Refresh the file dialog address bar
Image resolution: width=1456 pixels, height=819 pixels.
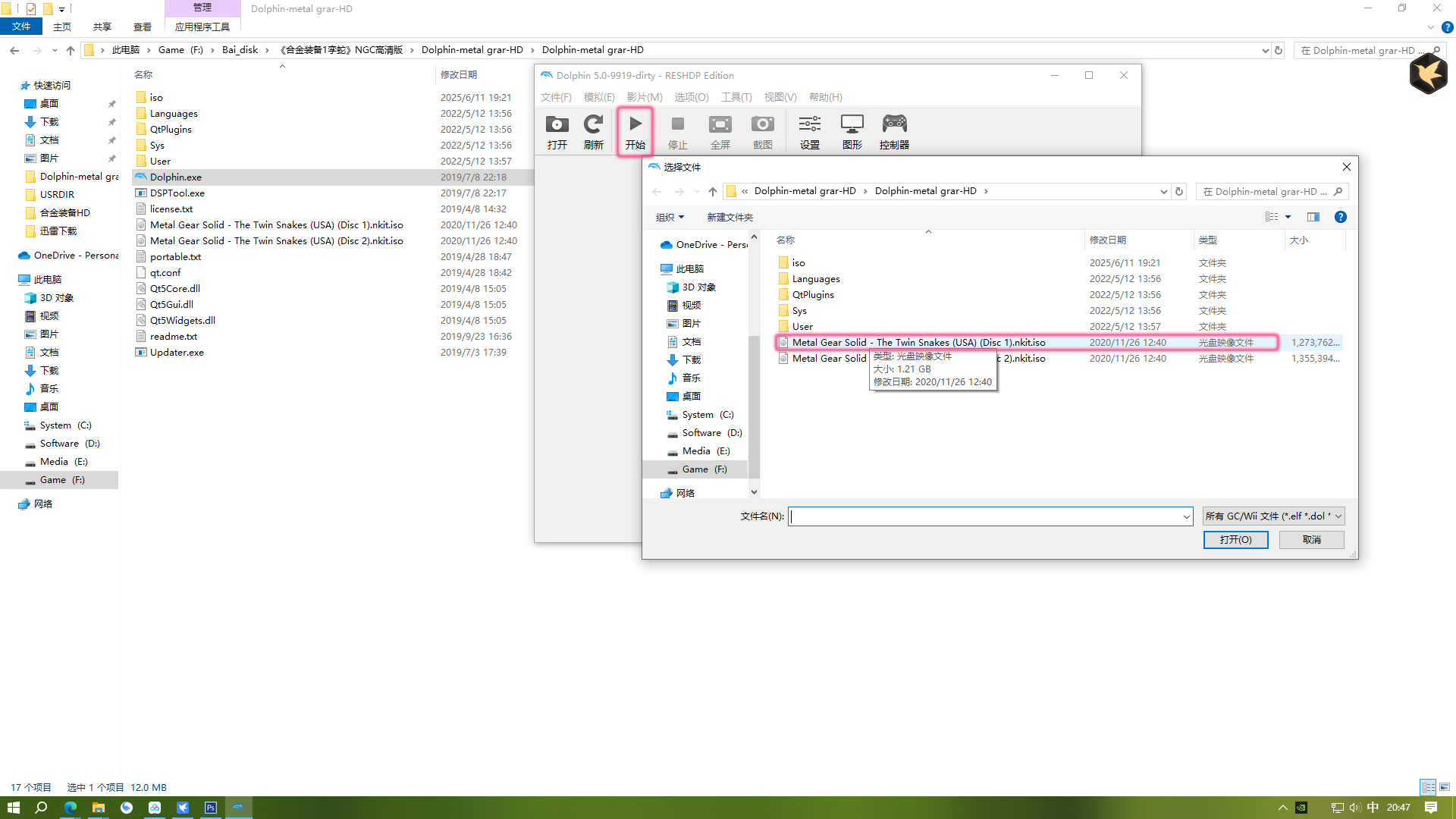pos(1179,191)
